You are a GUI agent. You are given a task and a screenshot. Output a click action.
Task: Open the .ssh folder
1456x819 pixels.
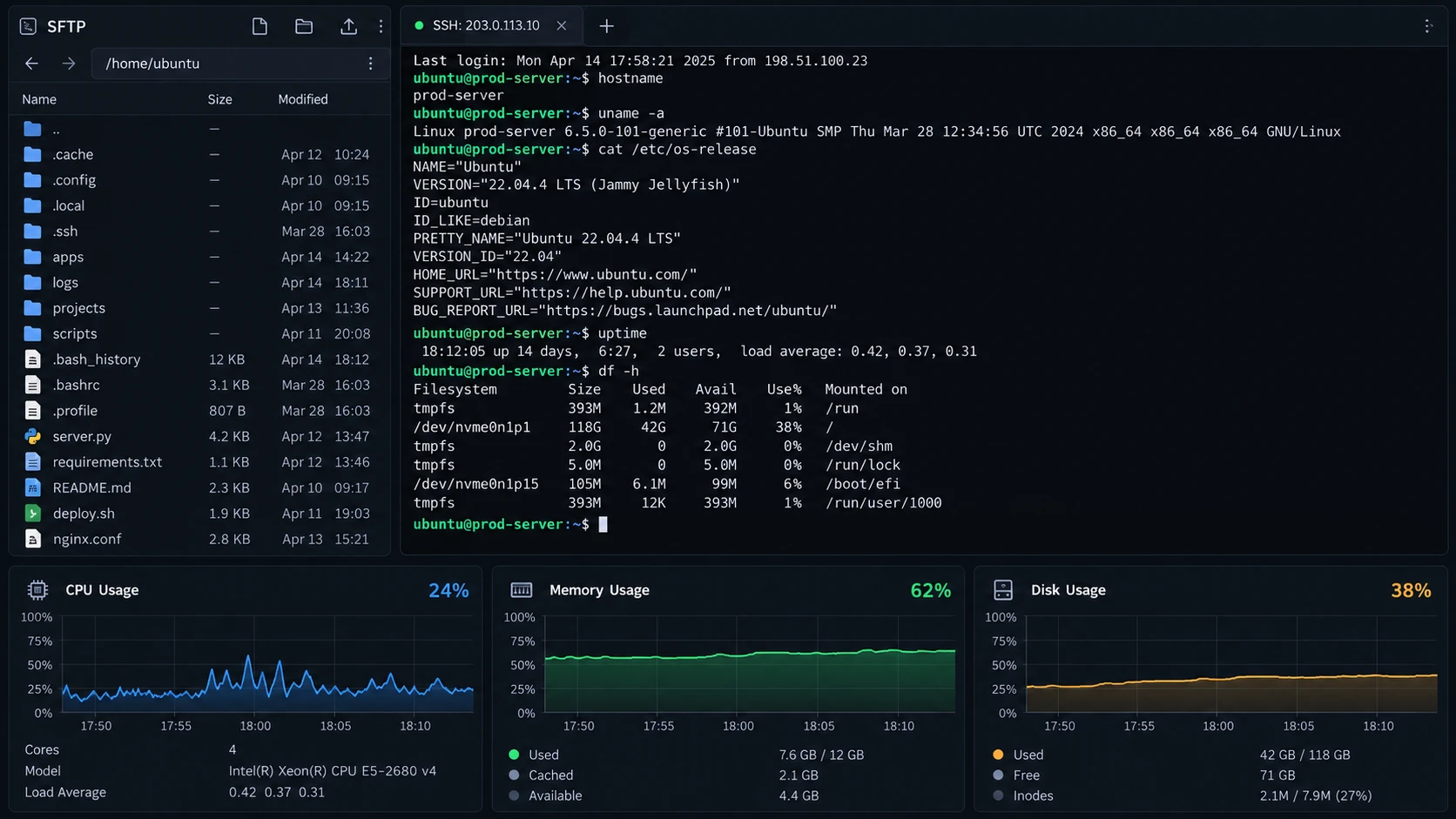[199, 232]
